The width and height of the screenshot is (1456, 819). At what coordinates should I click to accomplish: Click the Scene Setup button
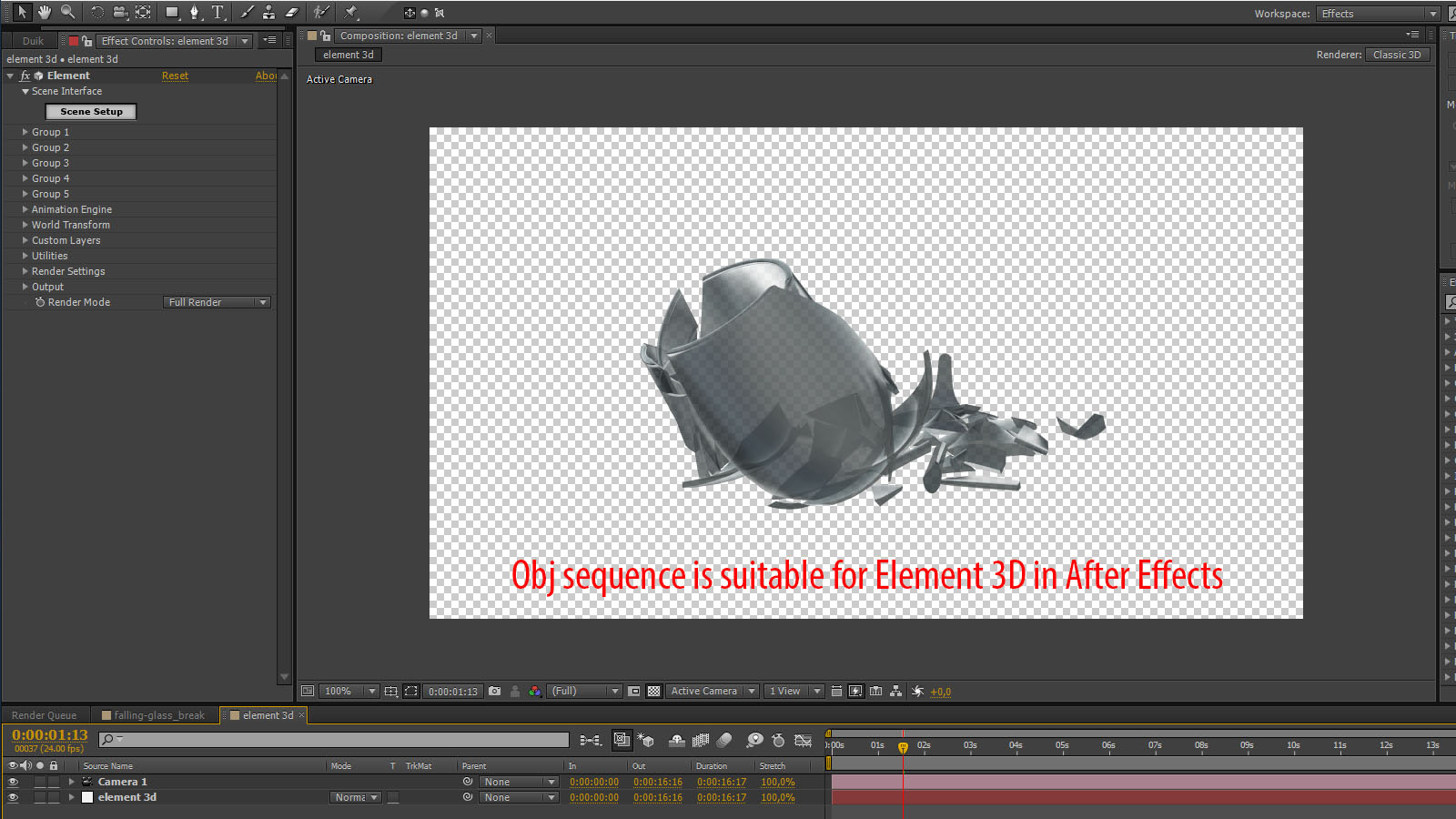[x=91, y=112]
